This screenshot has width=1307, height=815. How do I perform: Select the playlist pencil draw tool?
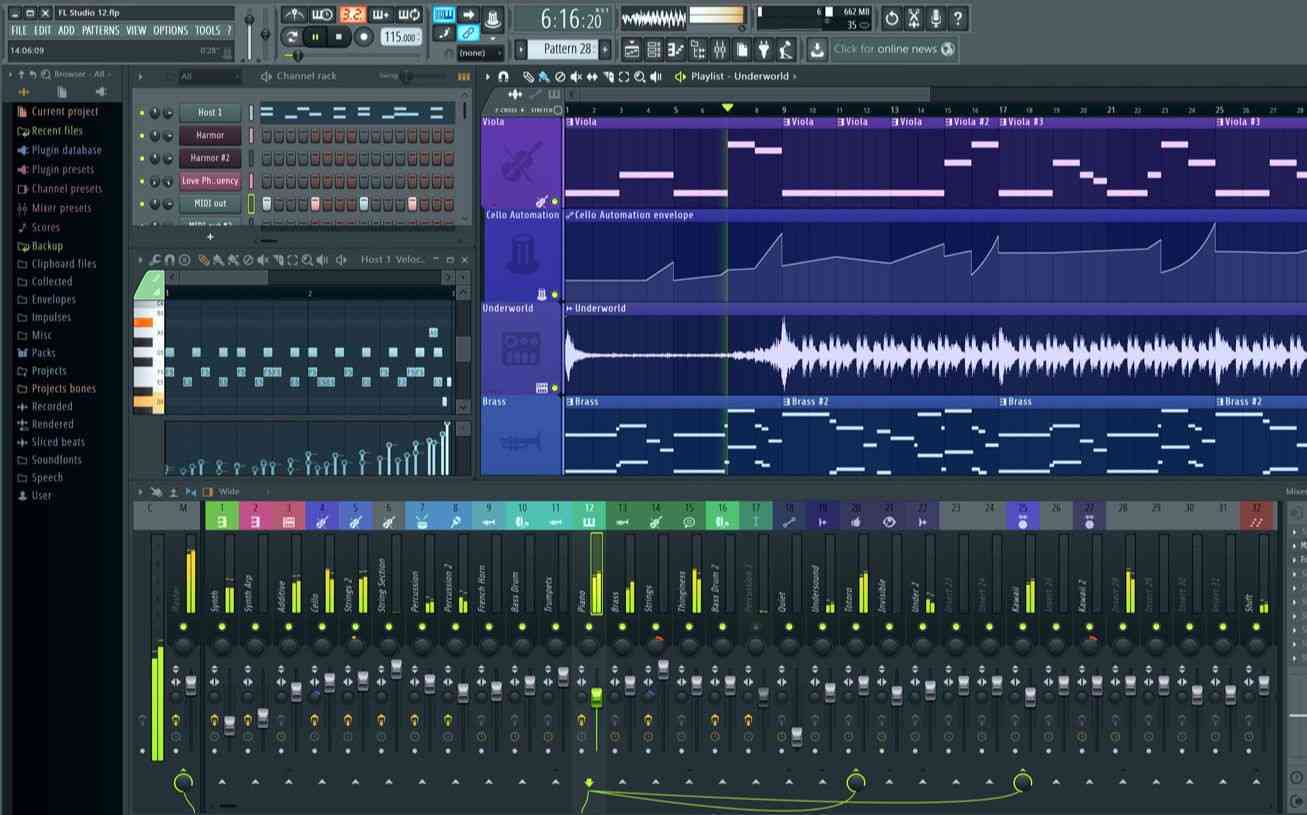point(528,77)
